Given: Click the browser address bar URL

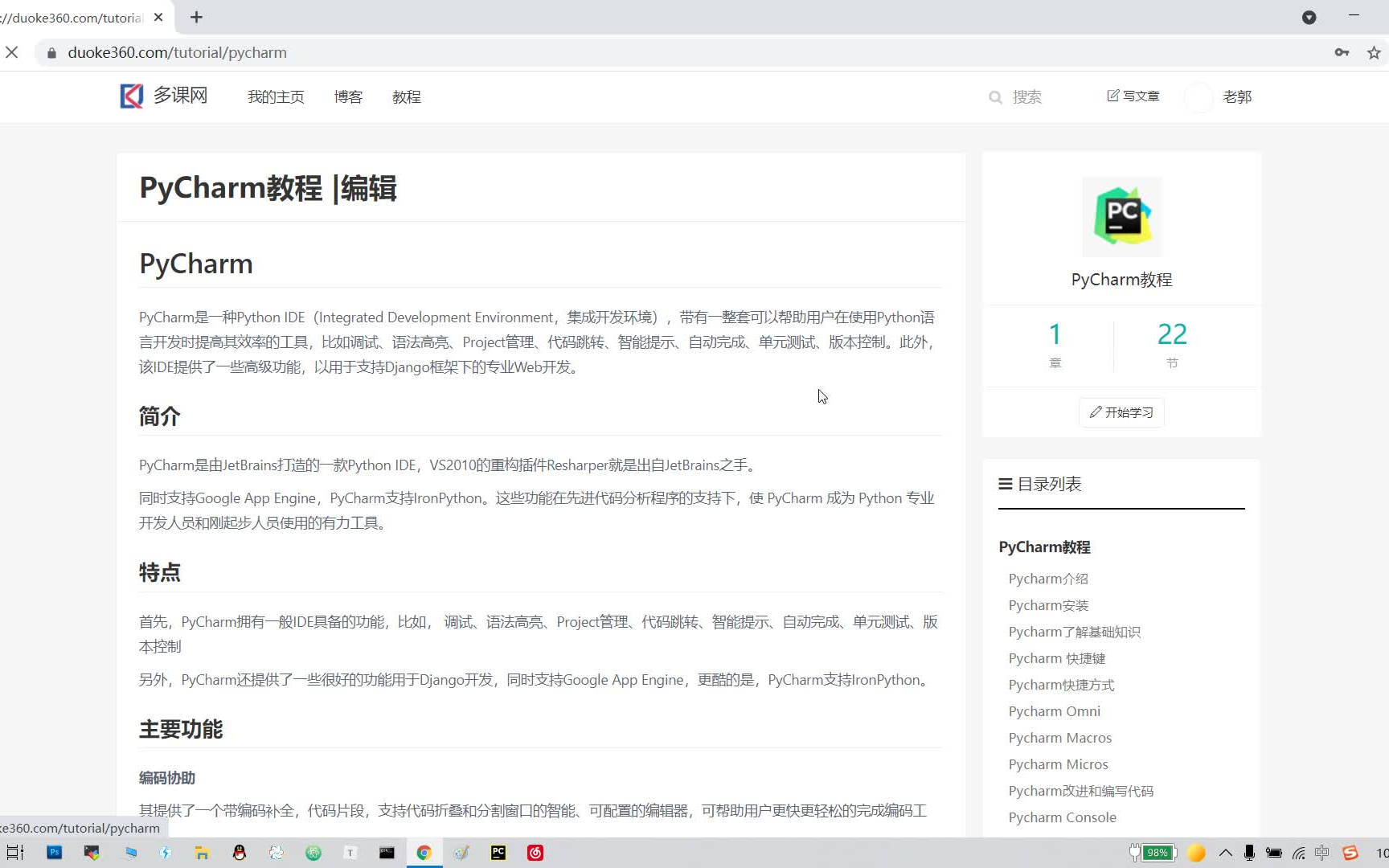Looking at the screenshot, I should (177, 52).
